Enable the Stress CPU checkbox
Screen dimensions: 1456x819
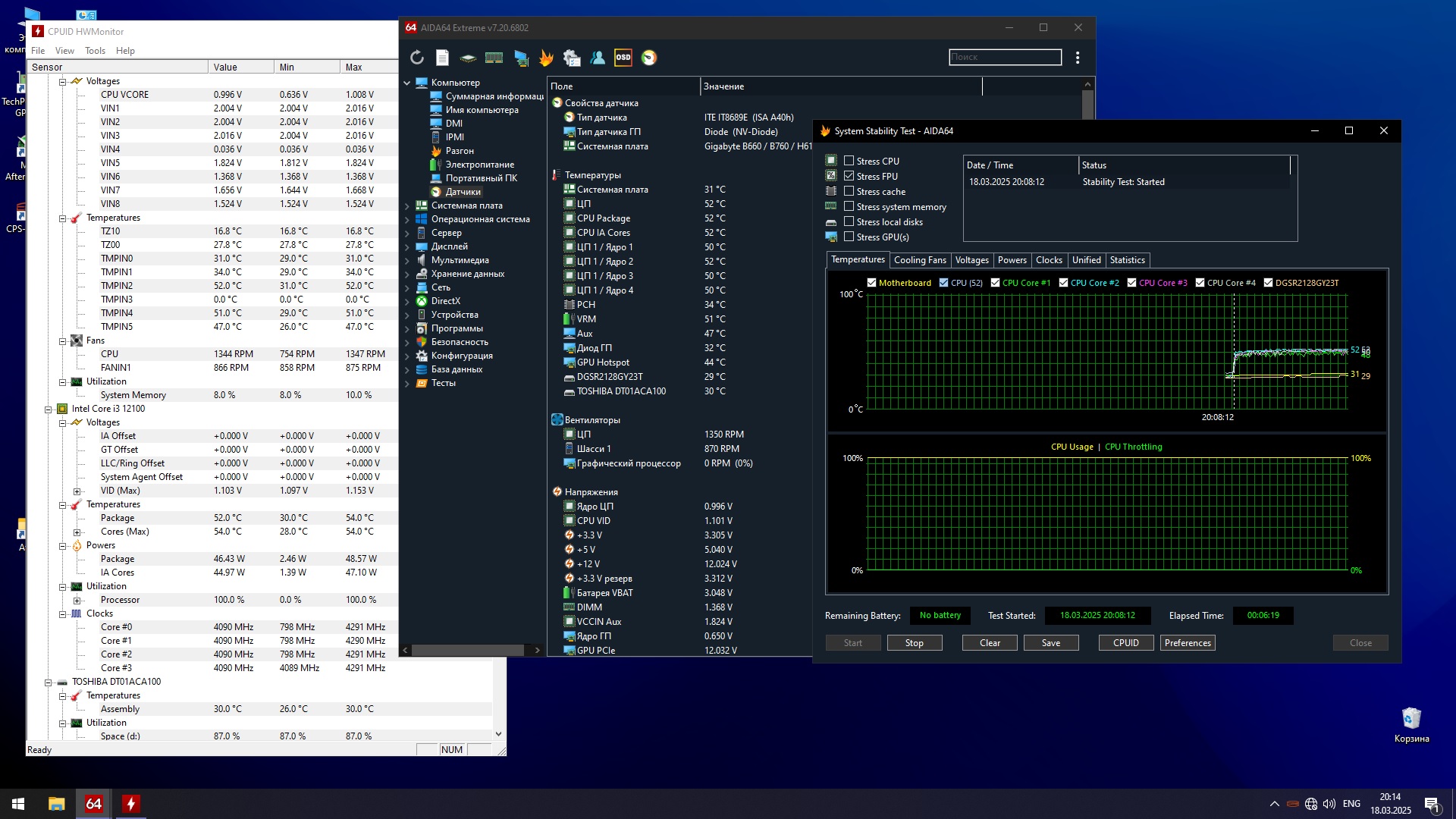click(x=849, y=161)
